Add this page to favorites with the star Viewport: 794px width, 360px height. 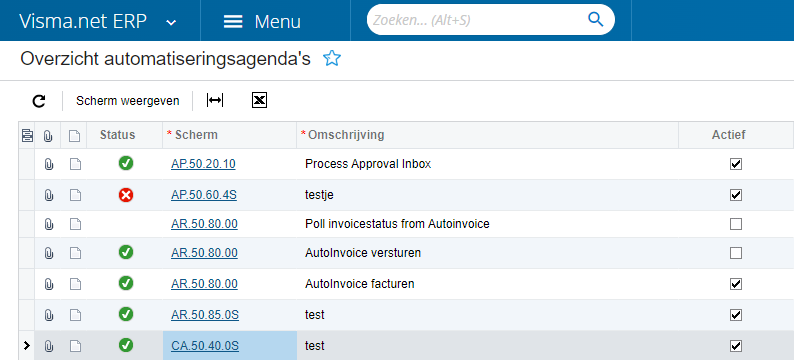tap(332, 59)
